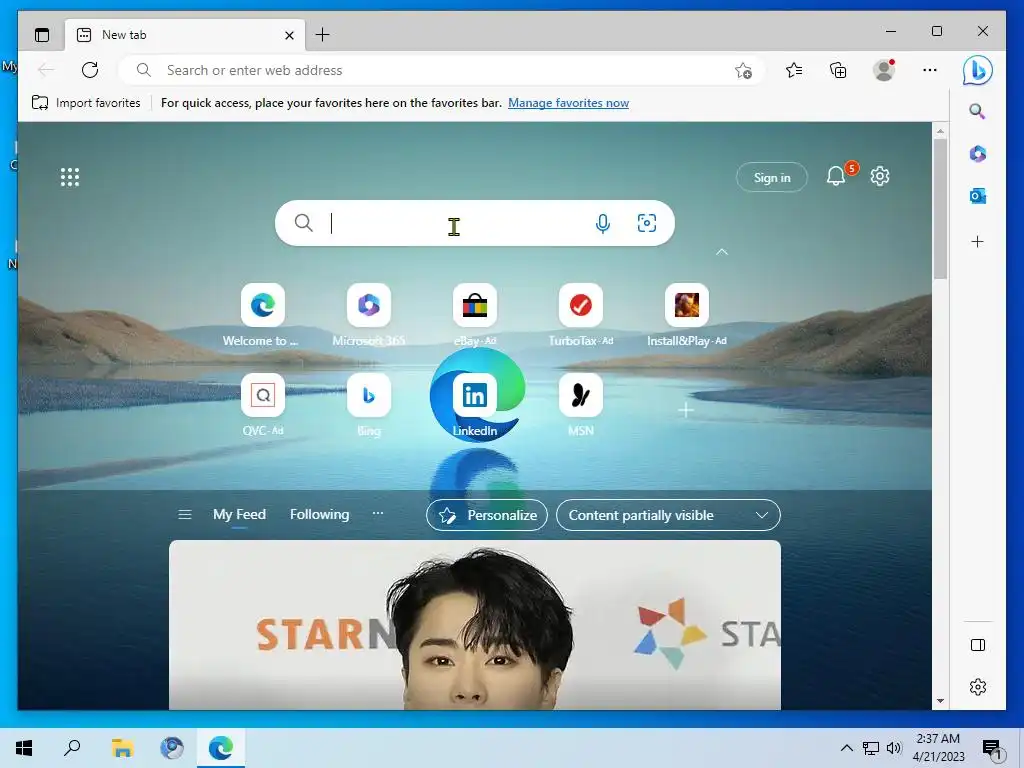Viewport: 1024px width, 768px height.
Task: Open the taskbar search magnifier
Action: [x=72, y=748]
